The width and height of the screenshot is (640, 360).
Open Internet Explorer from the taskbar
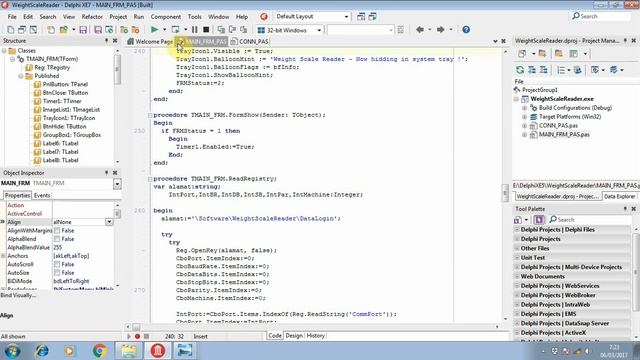41,351
